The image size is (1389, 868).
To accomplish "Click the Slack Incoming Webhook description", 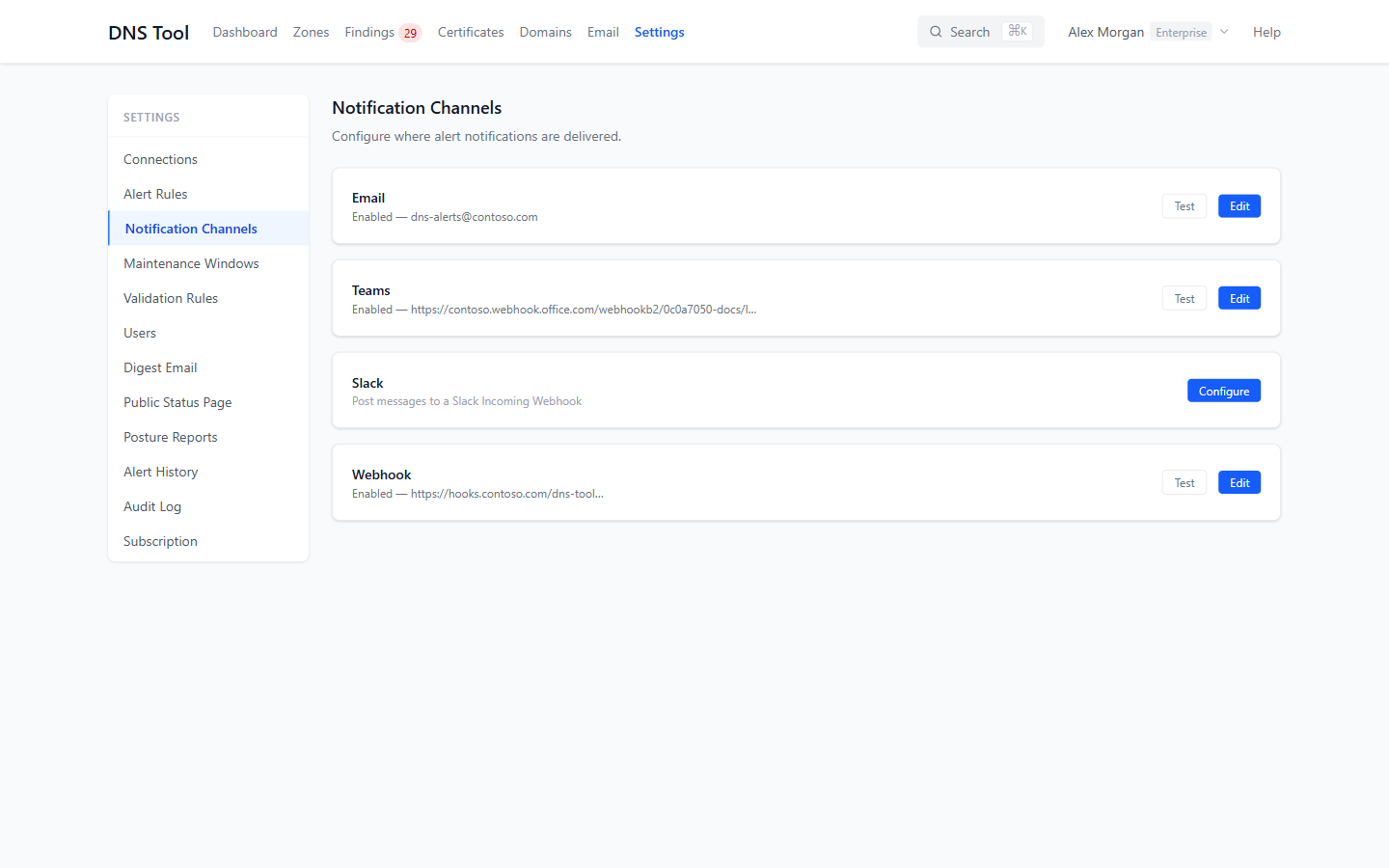I will (x=467, y=401).
